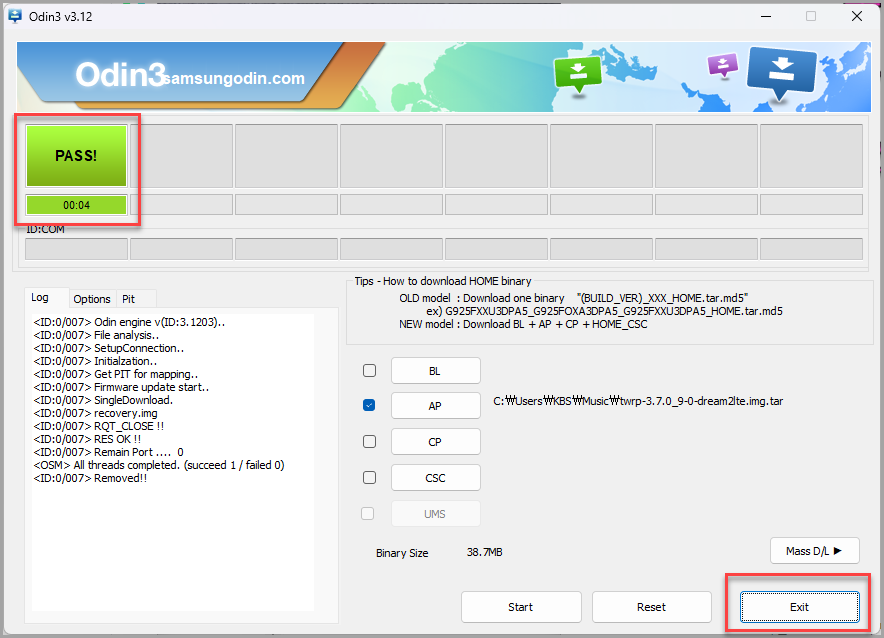Uncheck the AP checkbox
Image resolution: width=884 pixels, height=638 pixels.
click(369, 405)
